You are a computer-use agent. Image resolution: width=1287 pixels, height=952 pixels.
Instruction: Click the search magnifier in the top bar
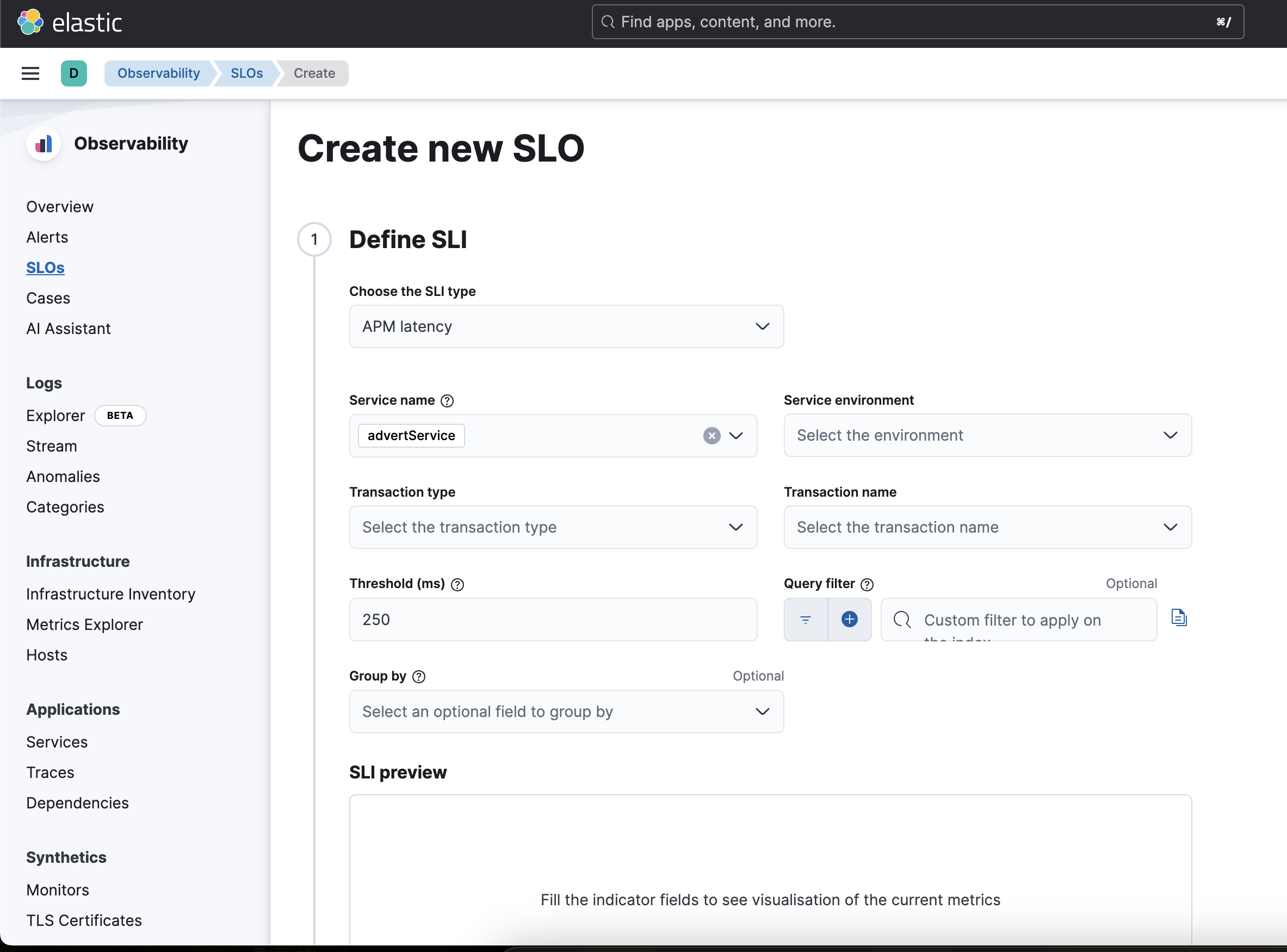[607, 22]
